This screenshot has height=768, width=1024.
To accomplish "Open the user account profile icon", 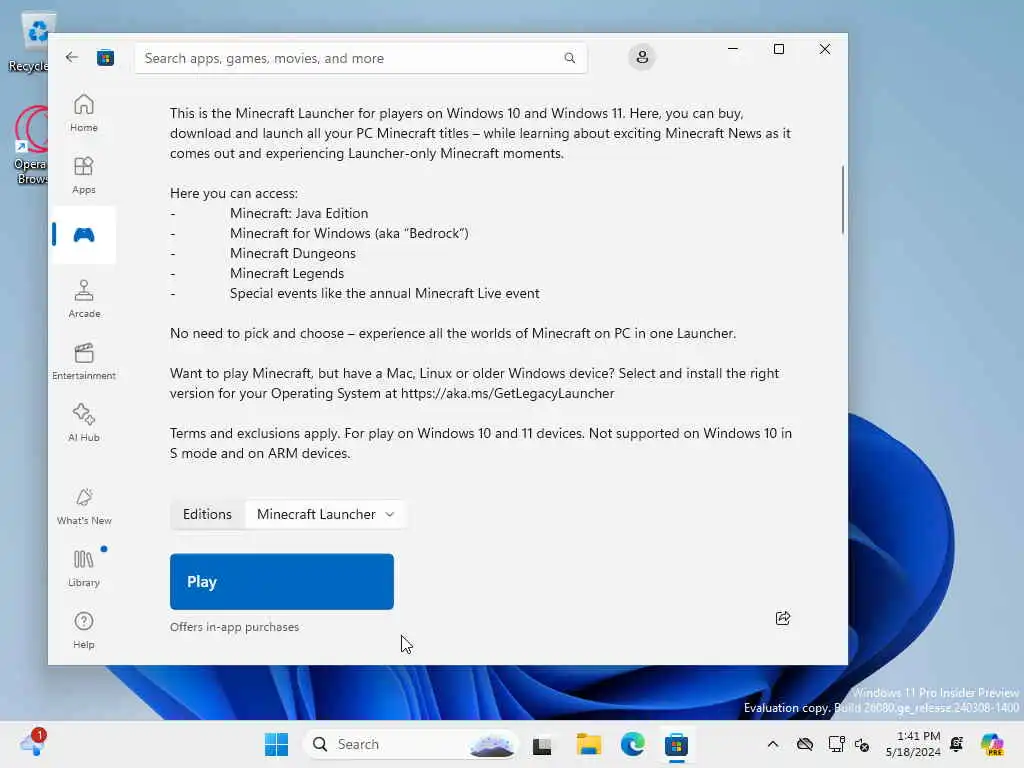I will coord(642,57).
